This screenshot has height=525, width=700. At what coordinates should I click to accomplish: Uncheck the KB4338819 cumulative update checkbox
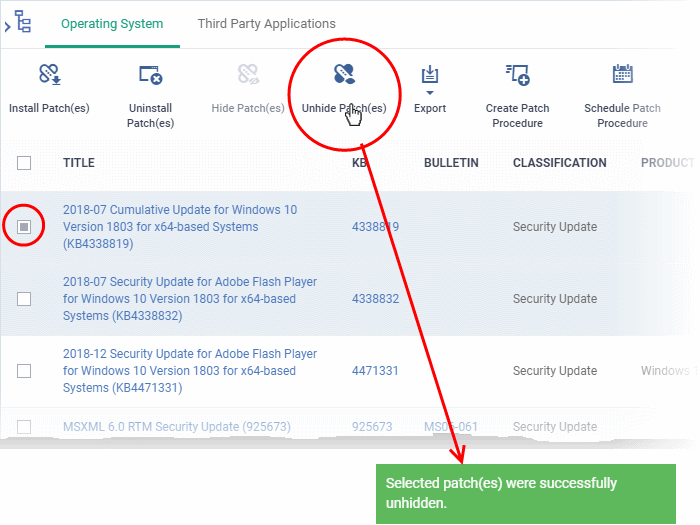click(24, 227)
